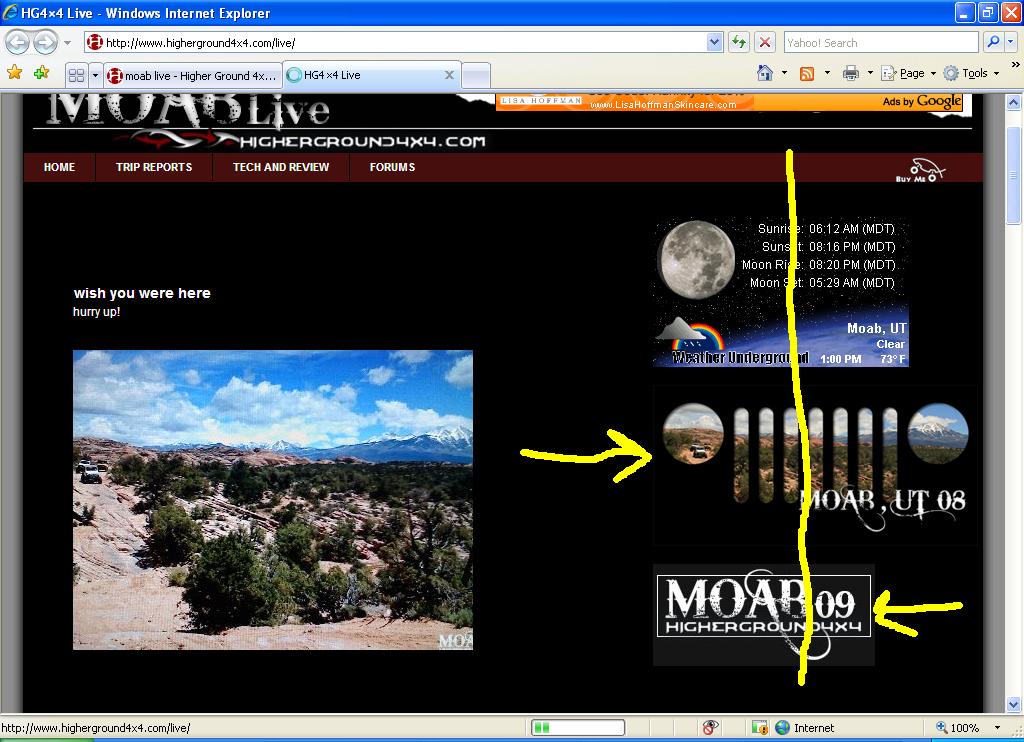Screen dimensions: 1024x742
Task: Click the Add to Favorites icon
Action: click(41, 73)
